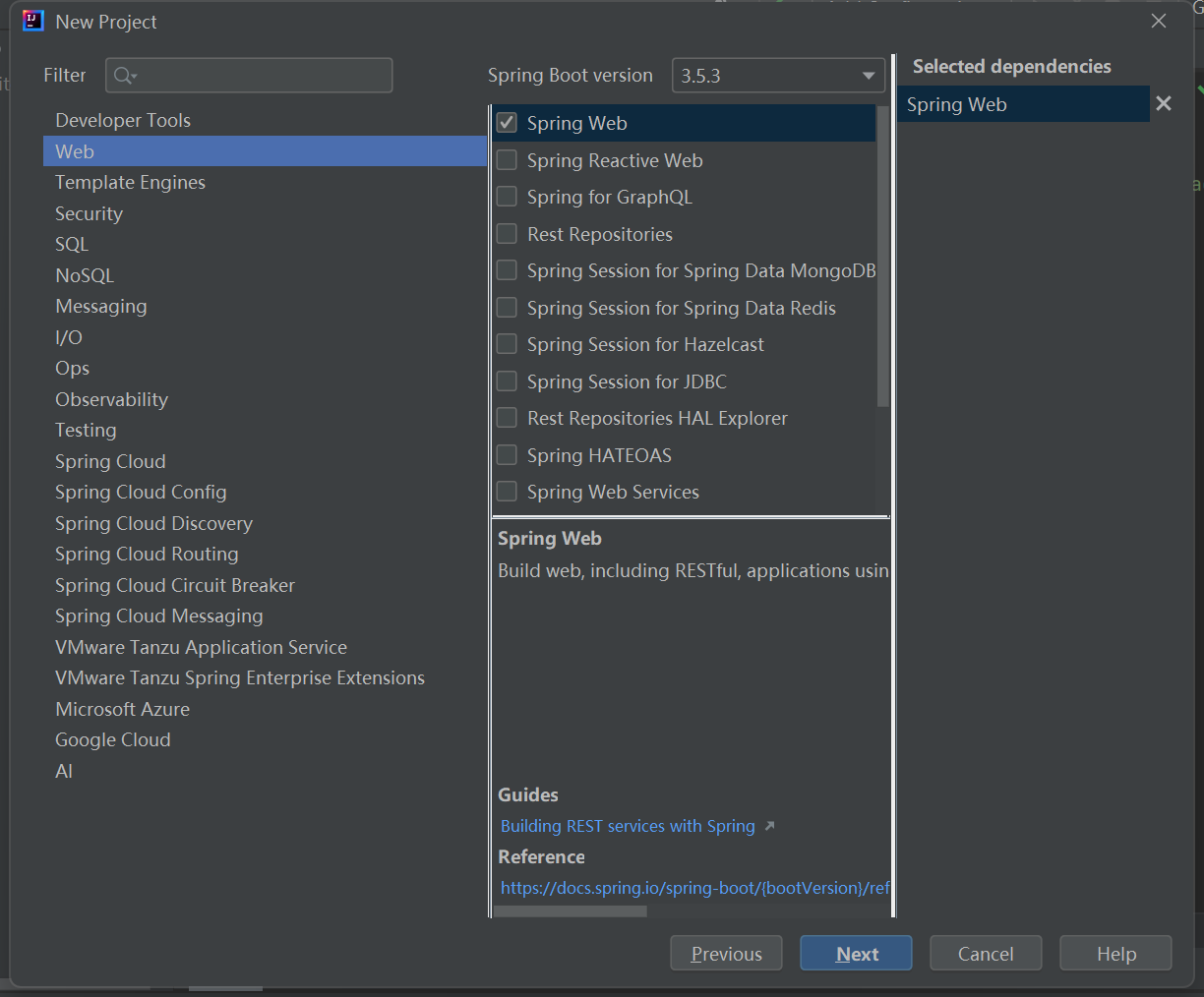Click the Next button

(856, 954)
